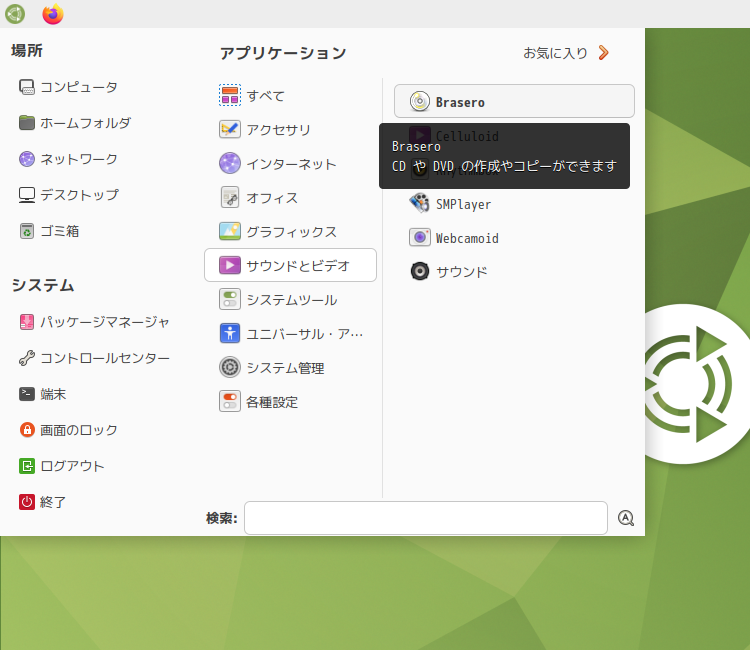Select サウンドとビデオ category
The width and height of the screenshot is (750, 650).
(290, 265)
